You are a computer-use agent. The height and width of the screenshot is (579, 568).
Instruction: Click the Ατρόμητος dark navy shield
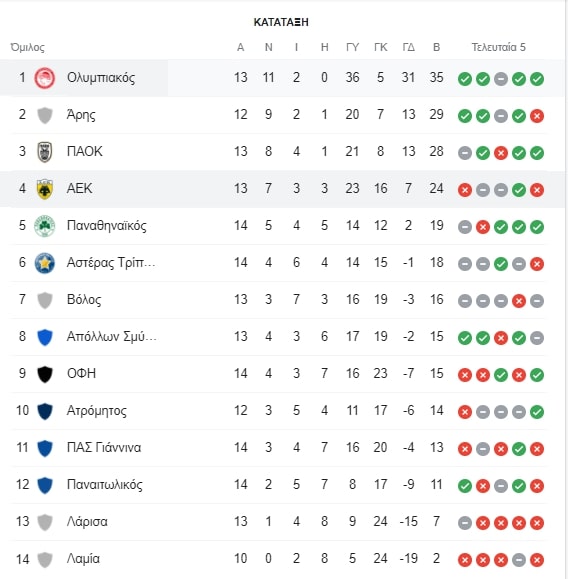[x=45, y=411]
